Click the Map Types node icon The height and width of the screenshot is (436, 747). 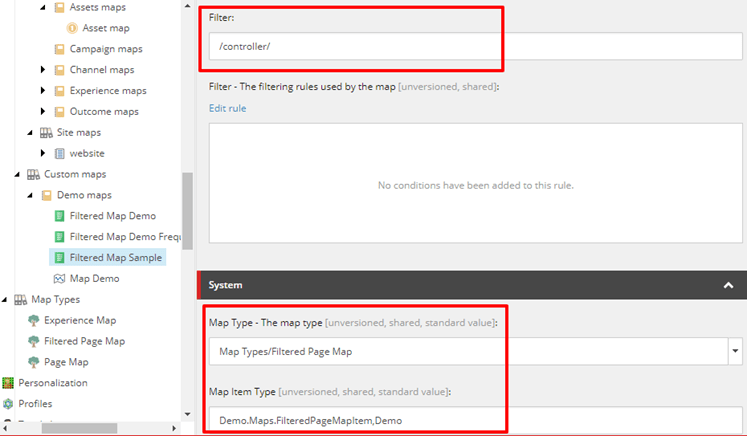(20, 300)
